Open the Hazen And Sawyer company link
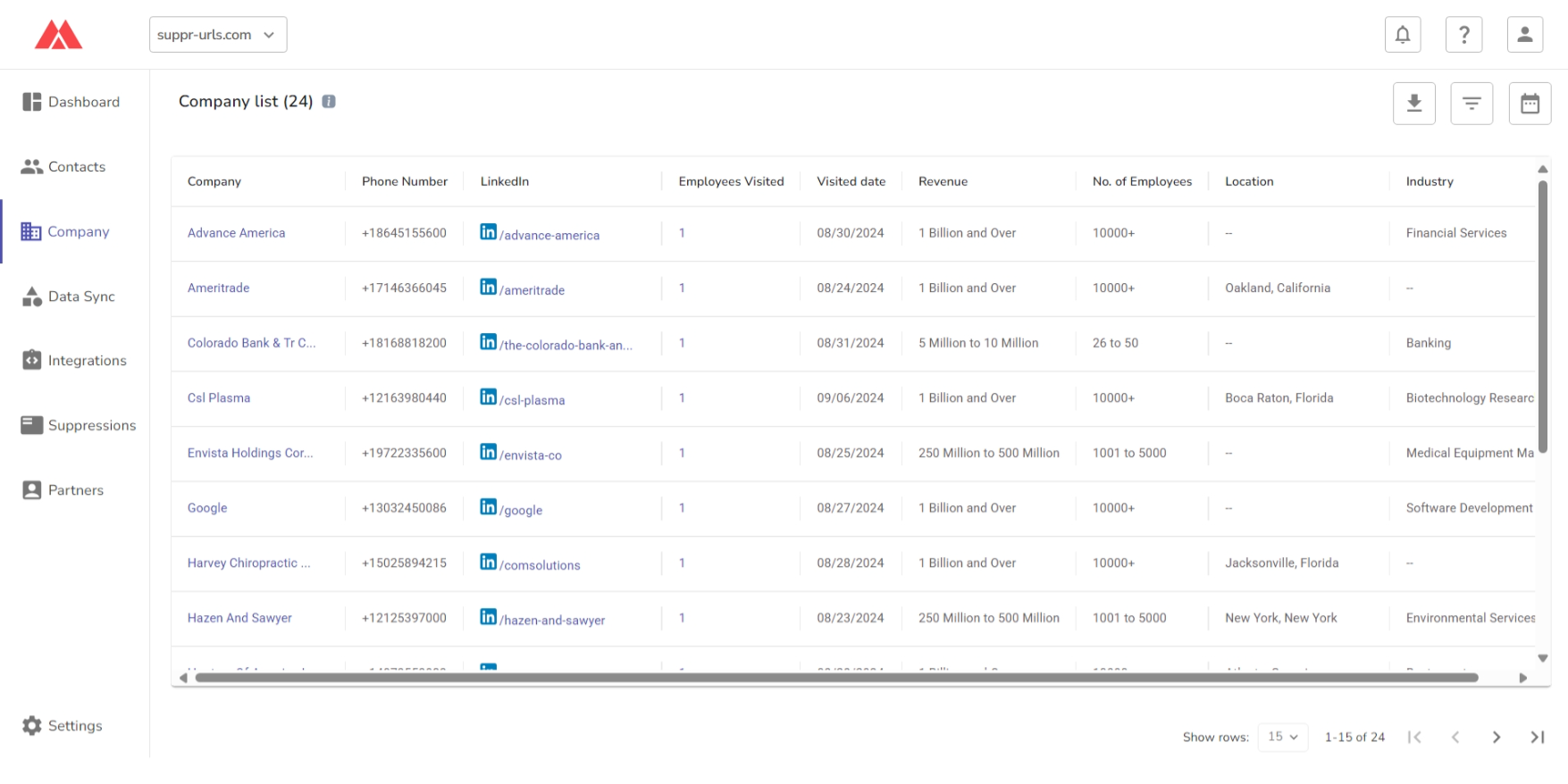 239,618
